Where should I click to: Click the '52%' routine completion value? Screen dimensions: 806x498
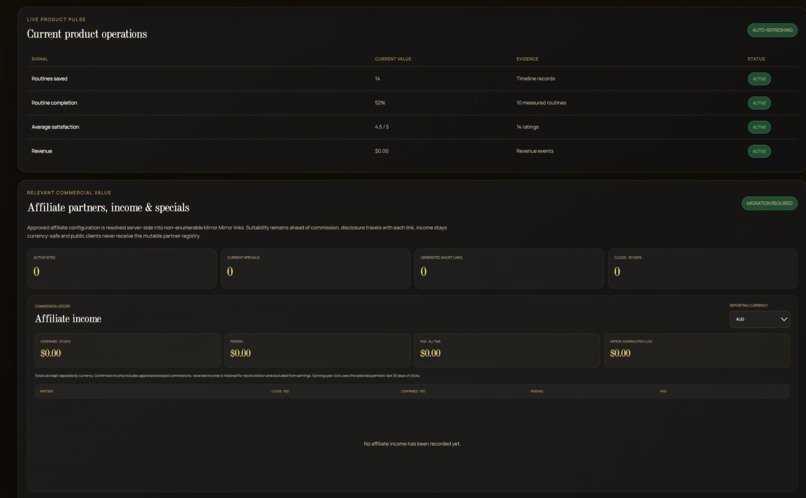click(x=380, y=103)
